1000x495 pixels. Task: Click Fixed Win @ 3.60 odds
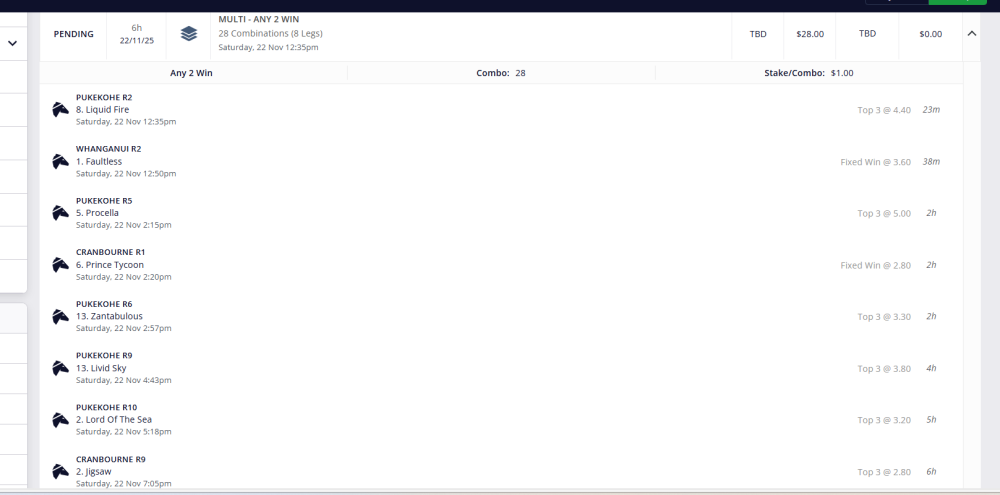point(875,162)
